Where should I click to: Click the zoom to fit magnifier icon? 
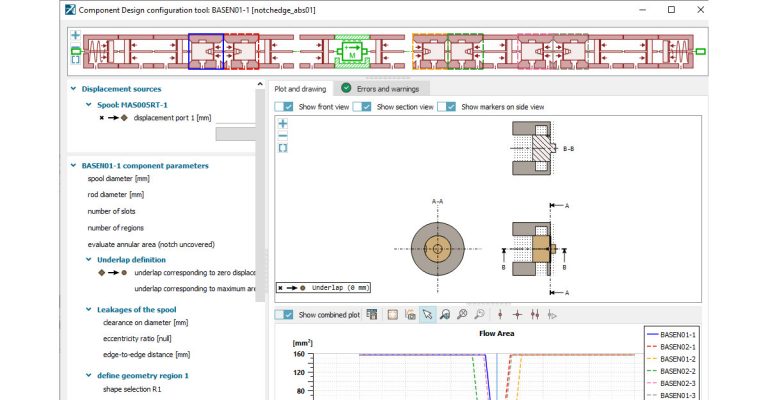pos(462,314)
